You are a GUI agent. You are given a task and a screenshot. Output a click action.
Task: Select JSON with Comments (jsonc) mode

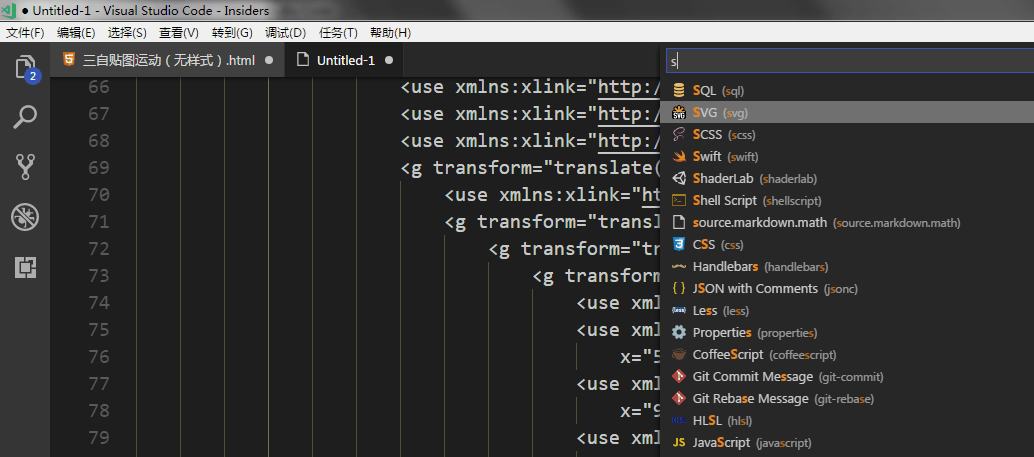pos(847,288)
